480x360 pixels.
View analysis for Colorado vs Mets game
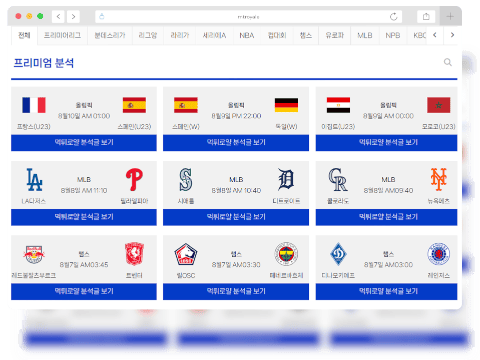(387, 217)
